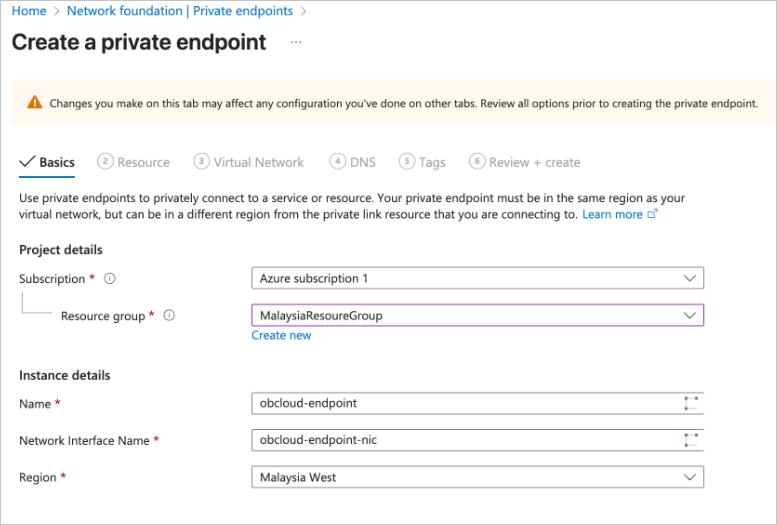The height and width of the screenshot is (525, 777).
Task: Click the info icon beside Subscription
Action: [110, 279]
